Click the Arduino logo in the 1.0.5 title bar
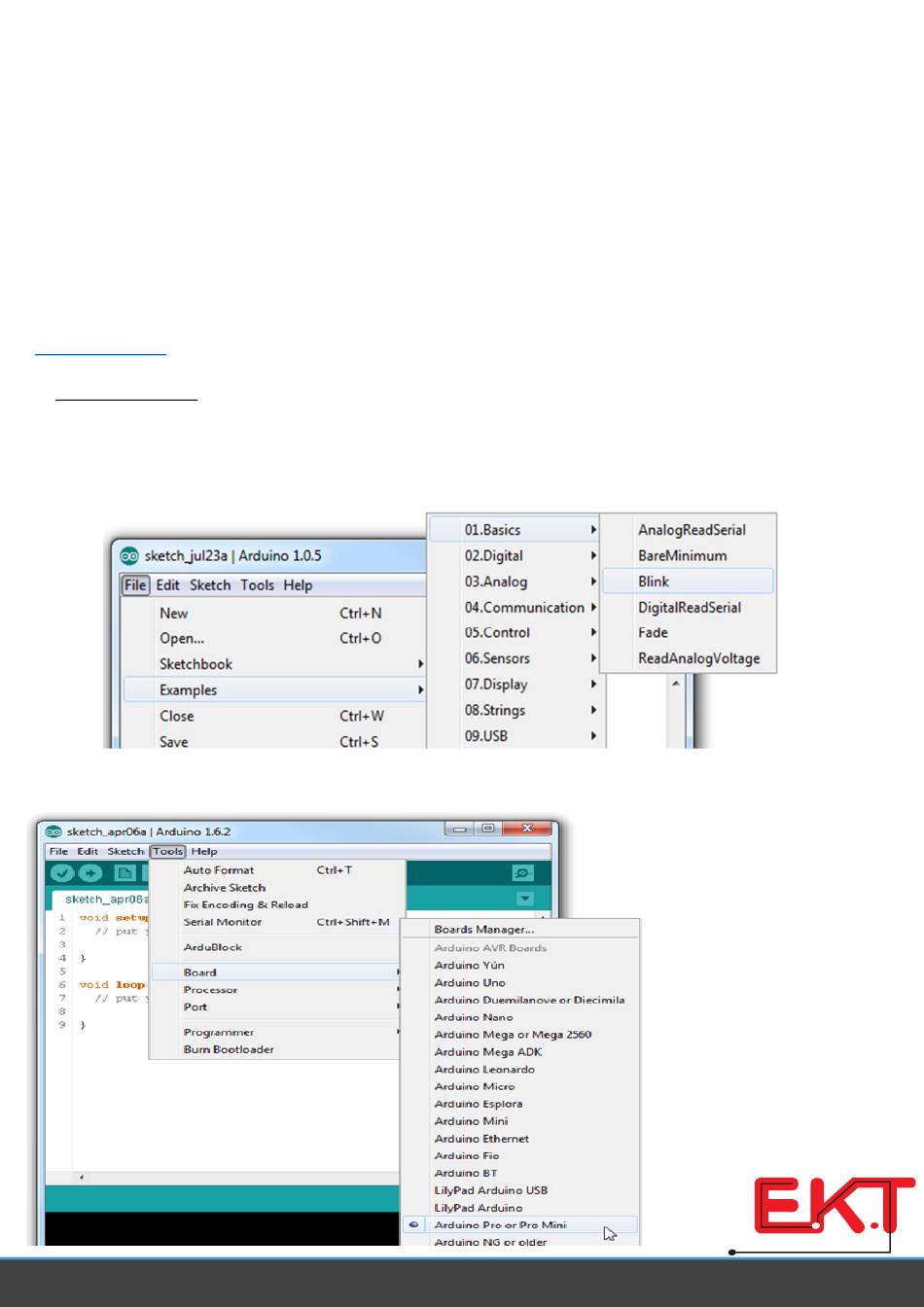The height and width of the screenshot is (1307, 924). click(x=129, y=556)
